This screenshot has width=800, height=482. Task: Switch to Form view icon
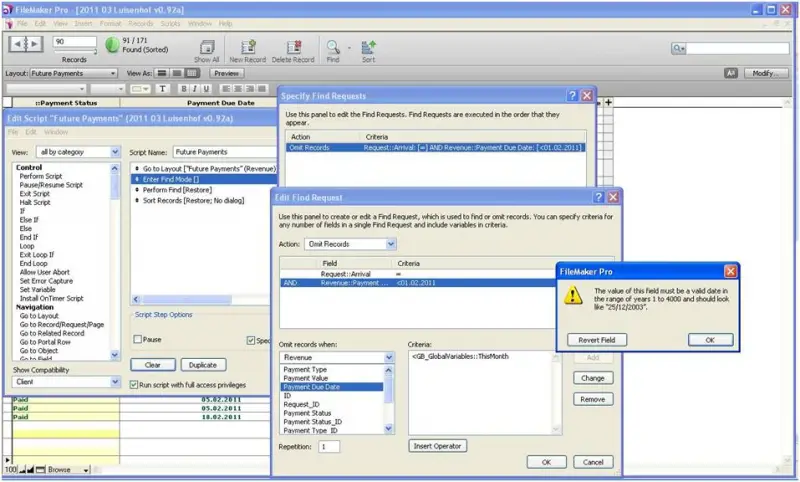(x=162, y=73)
